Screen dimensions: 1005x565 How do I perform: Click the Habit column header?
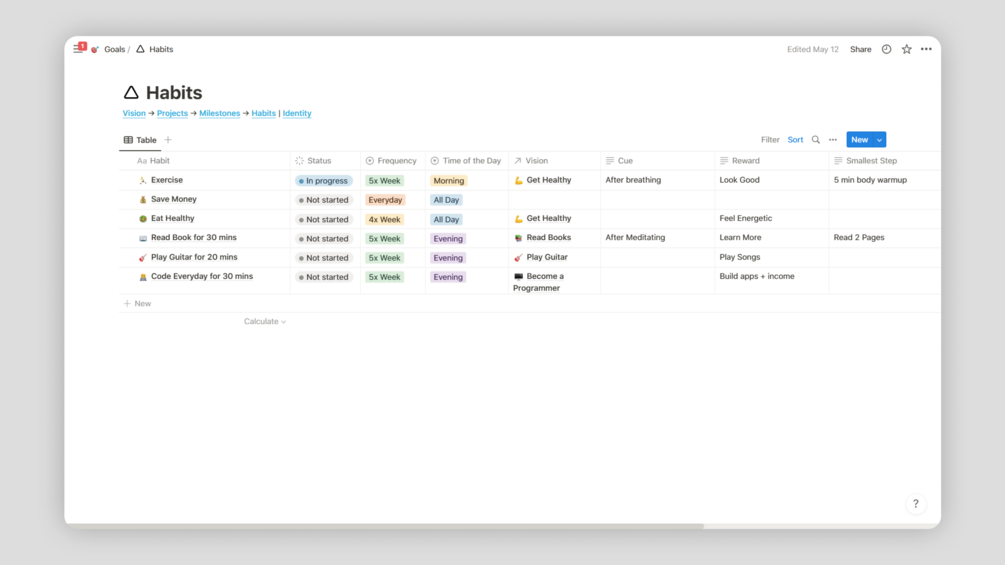point(205,161)
